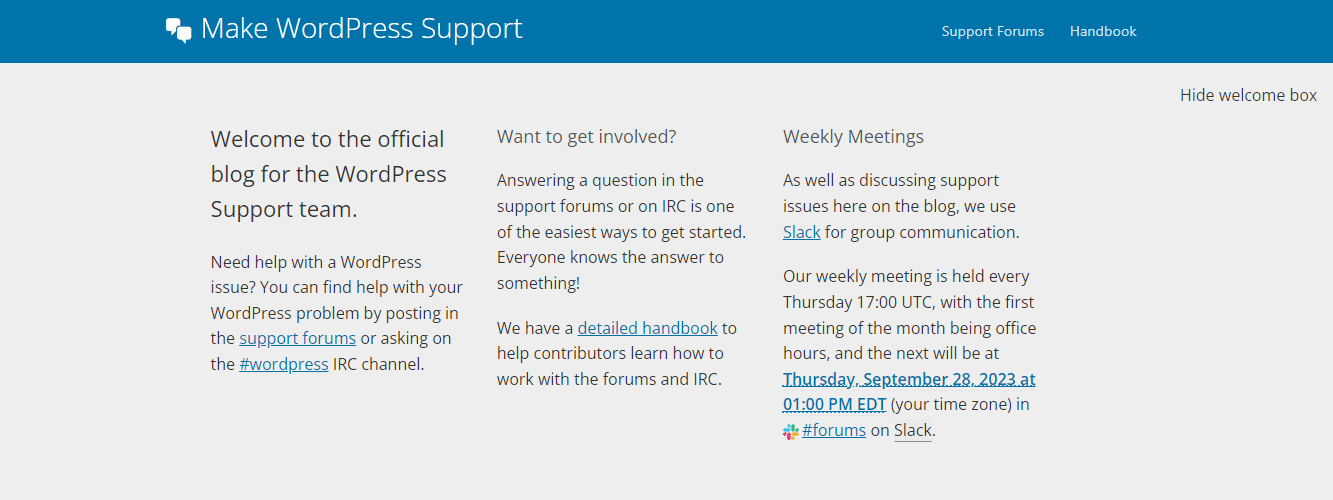Click the Thursday, September 28, 2023 meeting time
The height and width of the screenshot is (500, 1333).
(x=909, y=392)
